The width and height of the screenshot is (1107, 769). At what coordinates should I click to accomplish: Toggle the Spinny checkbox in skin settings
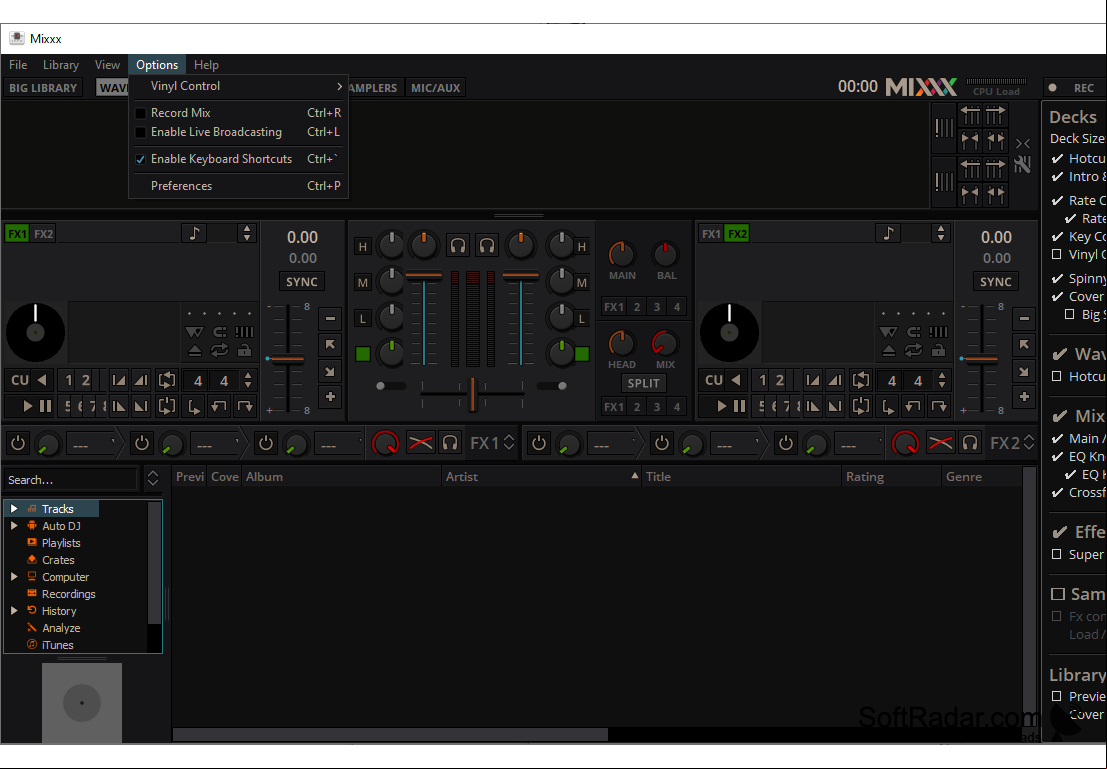[1057, 278]
